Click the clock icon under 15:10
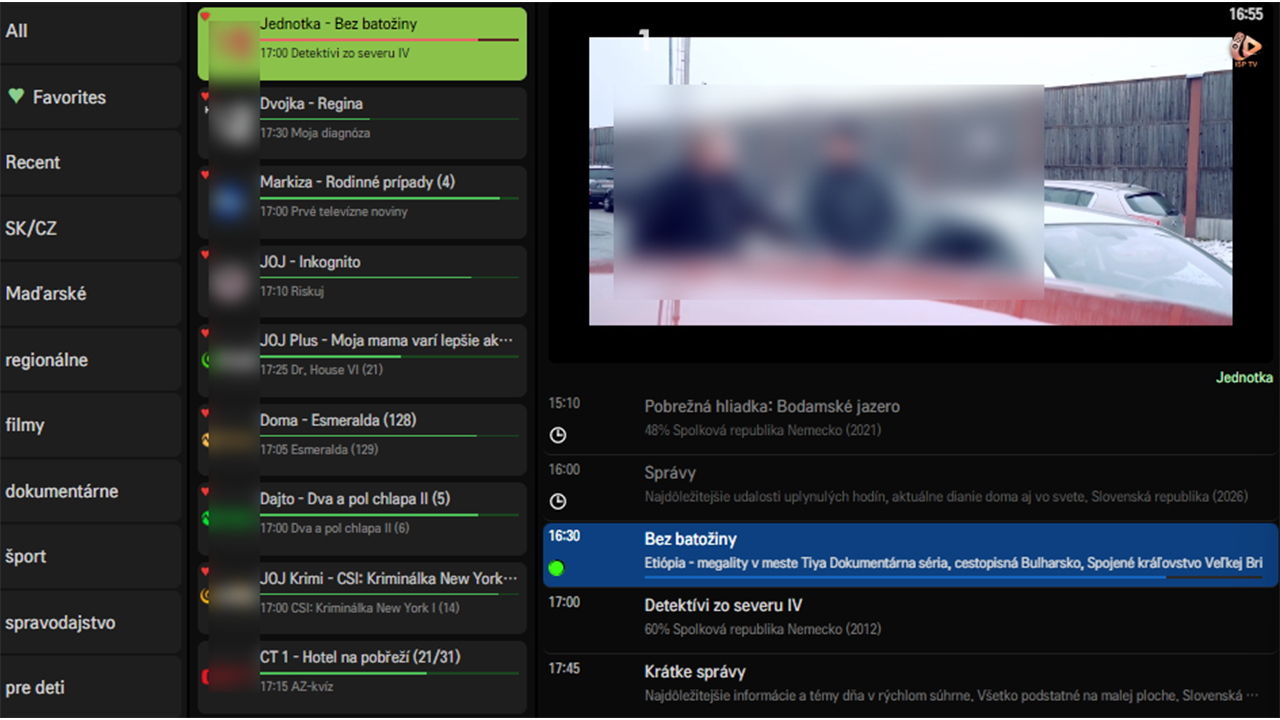This screenshot has height=720, width=1280. point(558,435)
